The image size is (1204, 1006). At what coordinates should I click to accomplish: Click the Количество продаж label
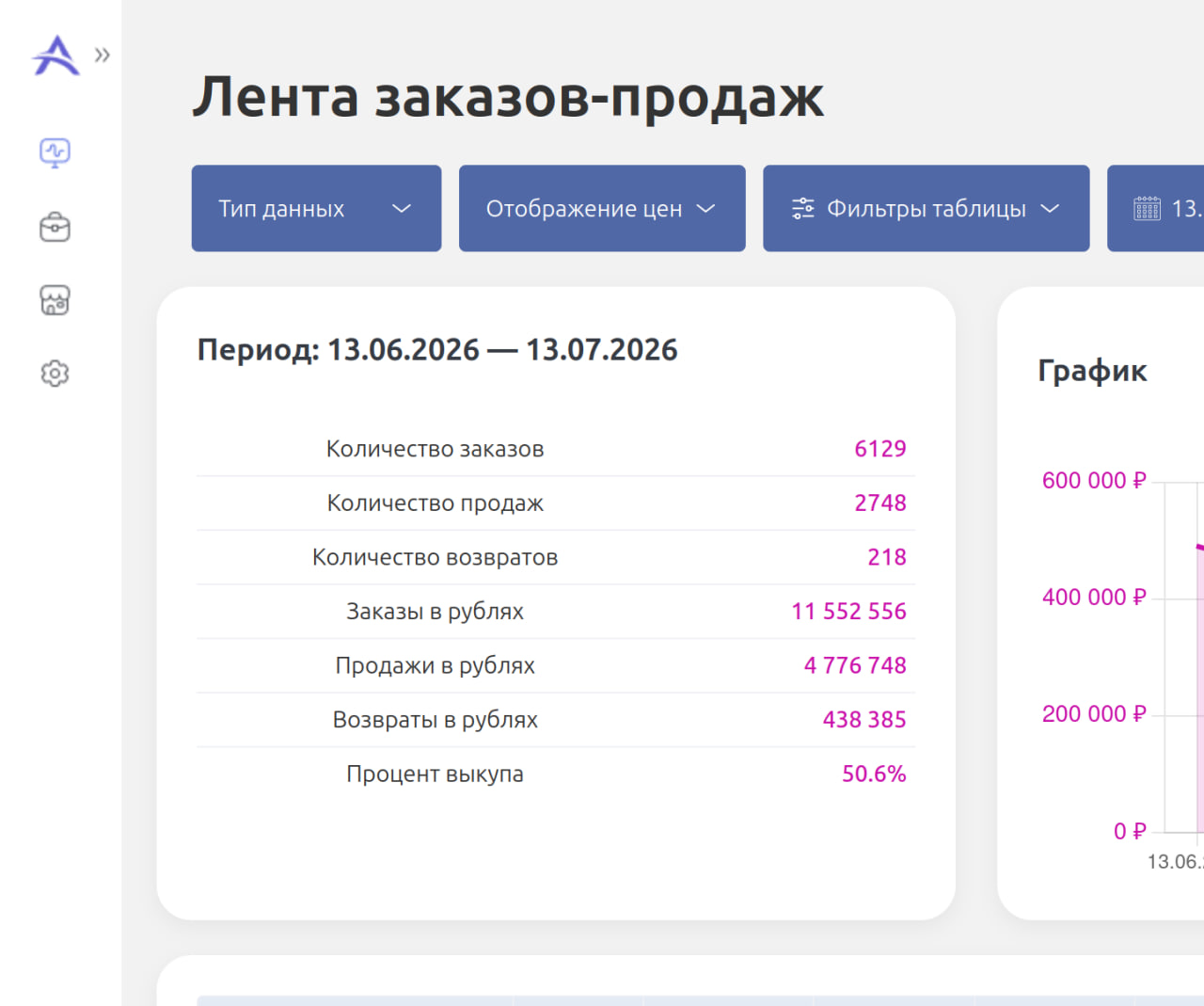(436, 503)
